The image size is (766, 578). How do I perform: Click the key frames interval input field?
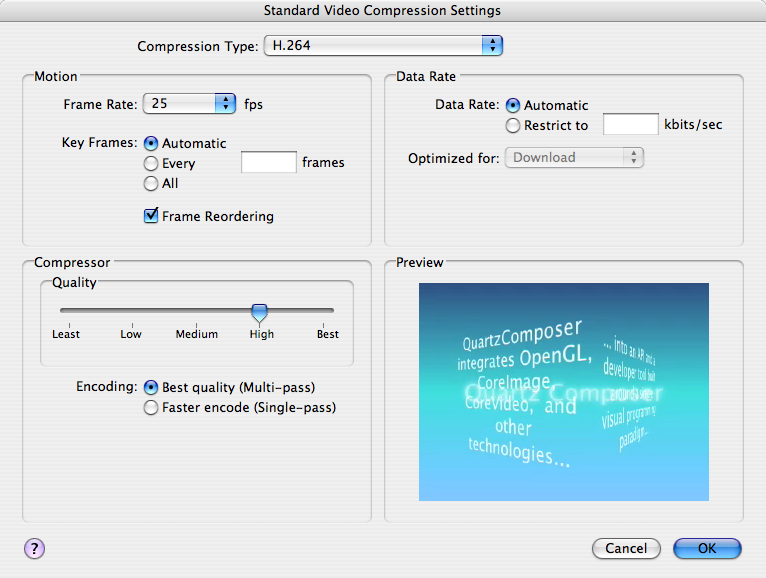point(269,162)
